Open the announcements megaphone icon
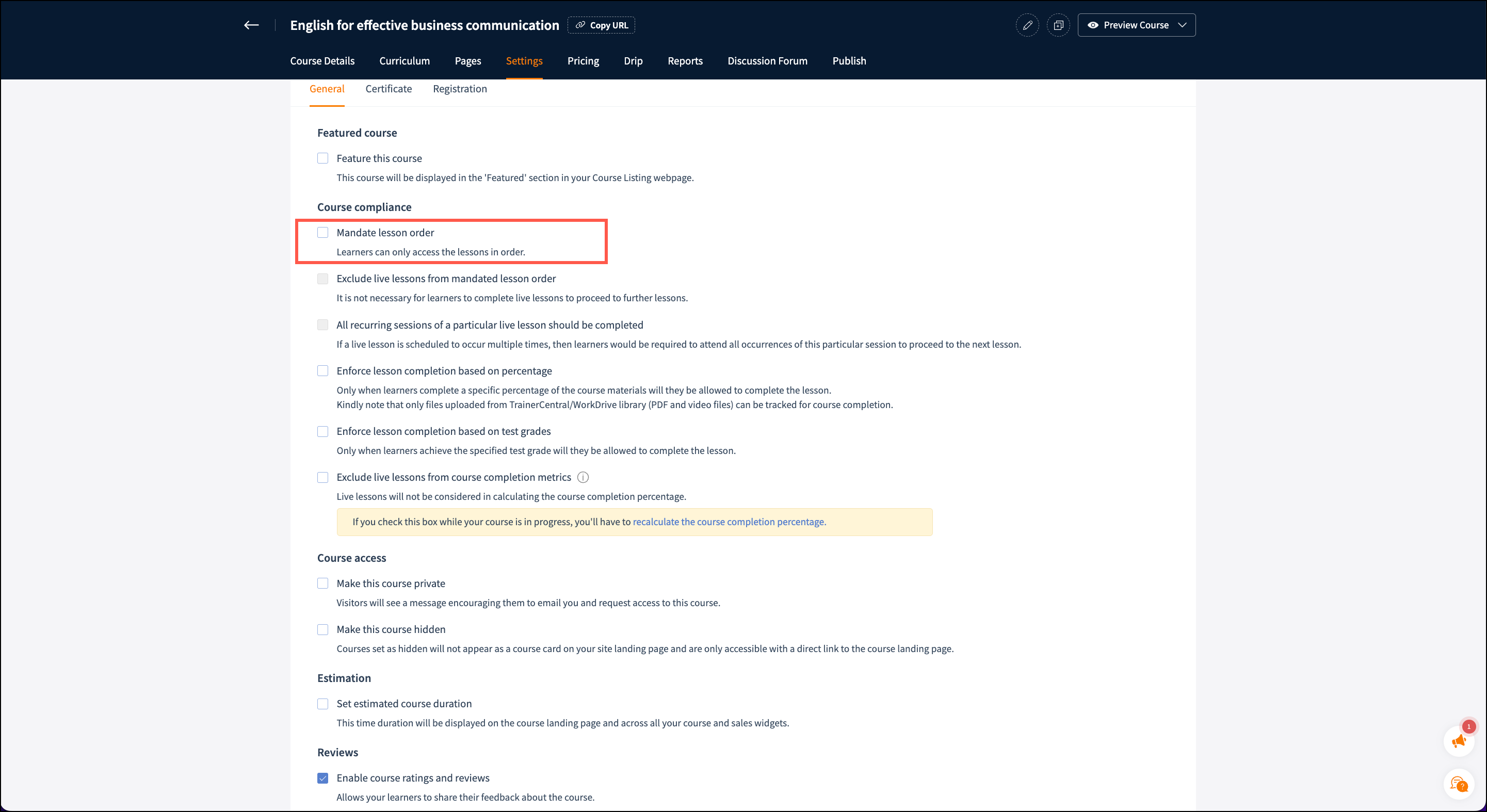The width and height of the screenshot is (1487, 812). [x=1459, y=741]
